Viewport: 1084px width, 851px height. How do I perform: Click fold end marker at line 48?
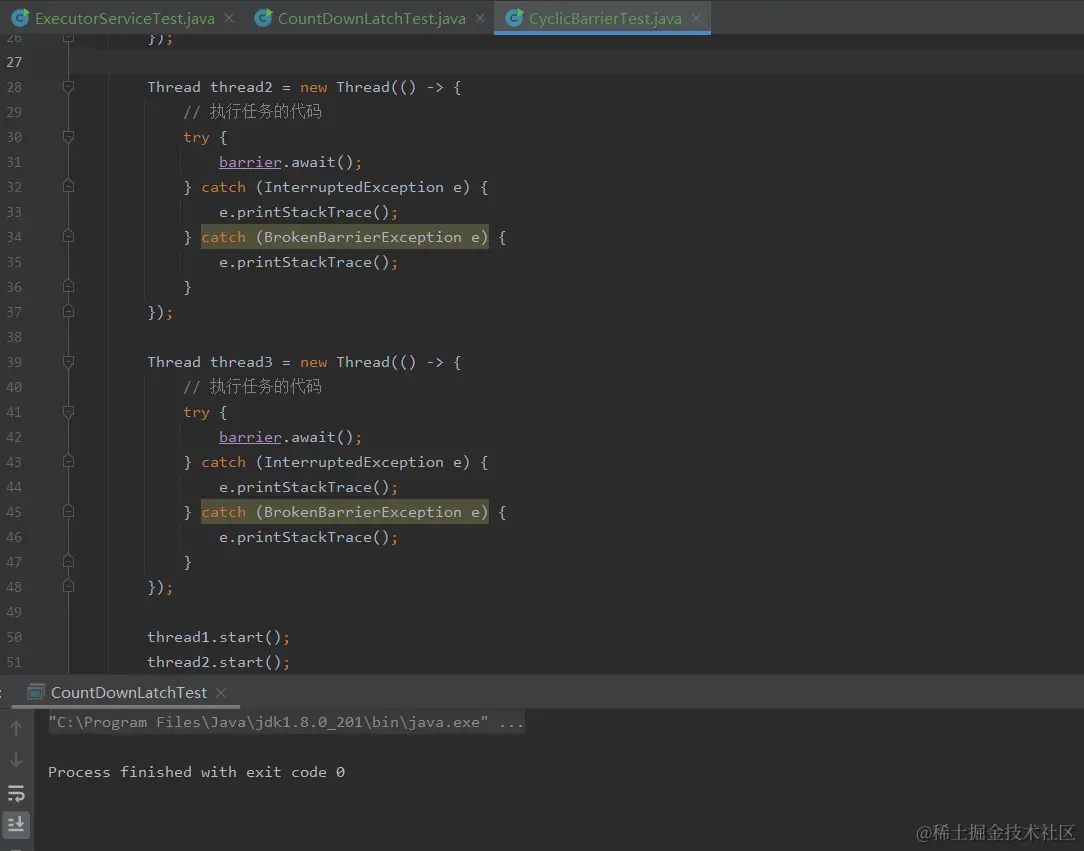(x=68, y=586)
